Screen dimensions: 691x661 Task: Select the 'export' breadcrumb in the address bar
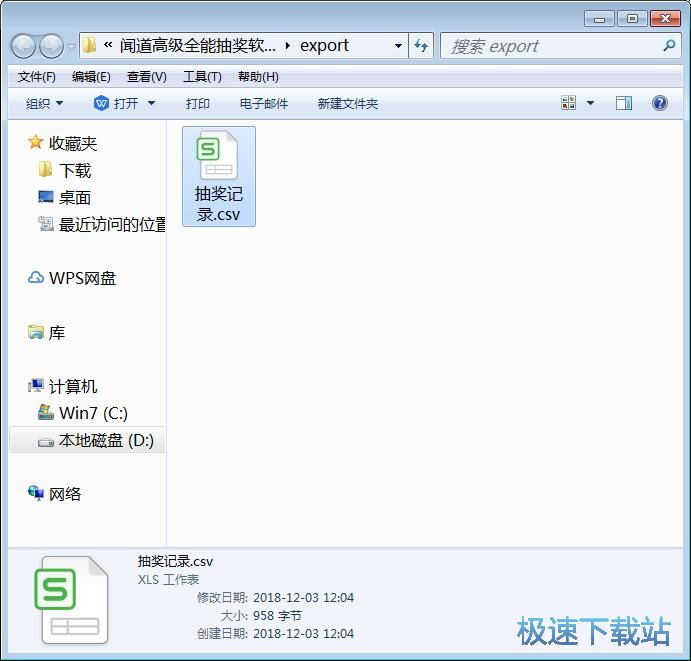click(324, 45)
